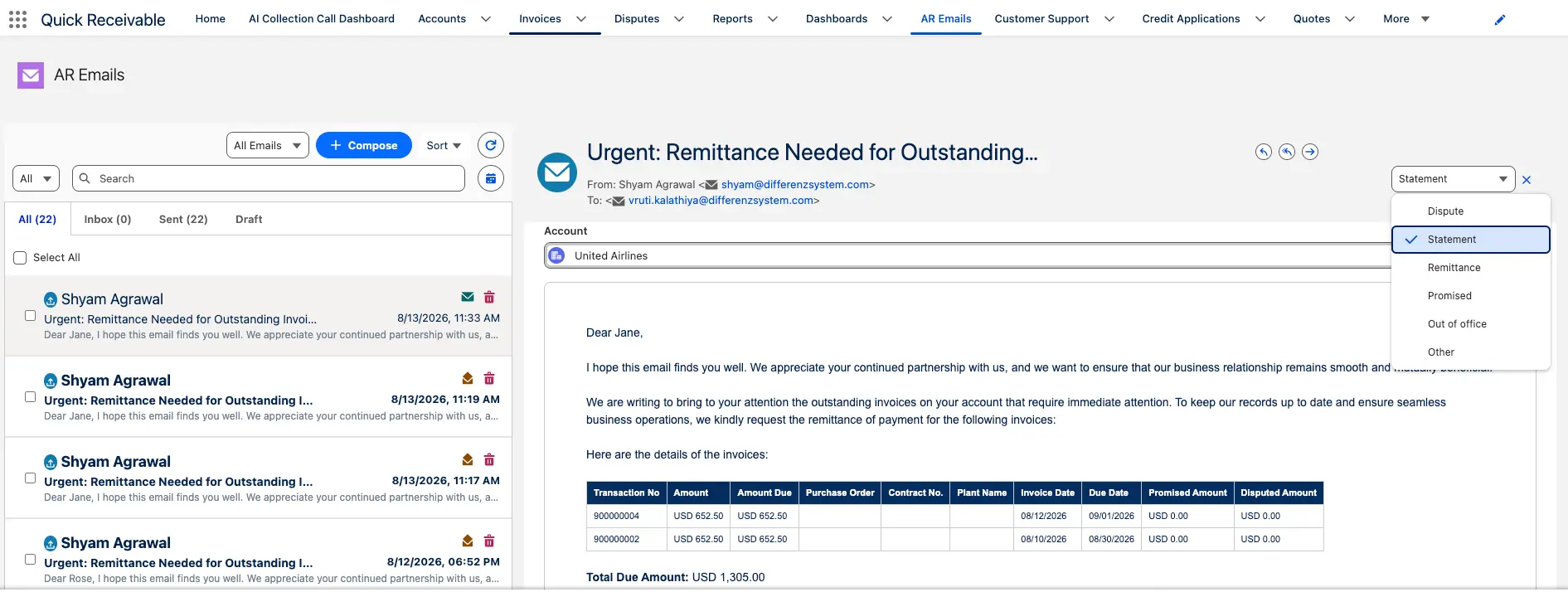
Task: Choose Out of office option
Action: [1471, 324]
